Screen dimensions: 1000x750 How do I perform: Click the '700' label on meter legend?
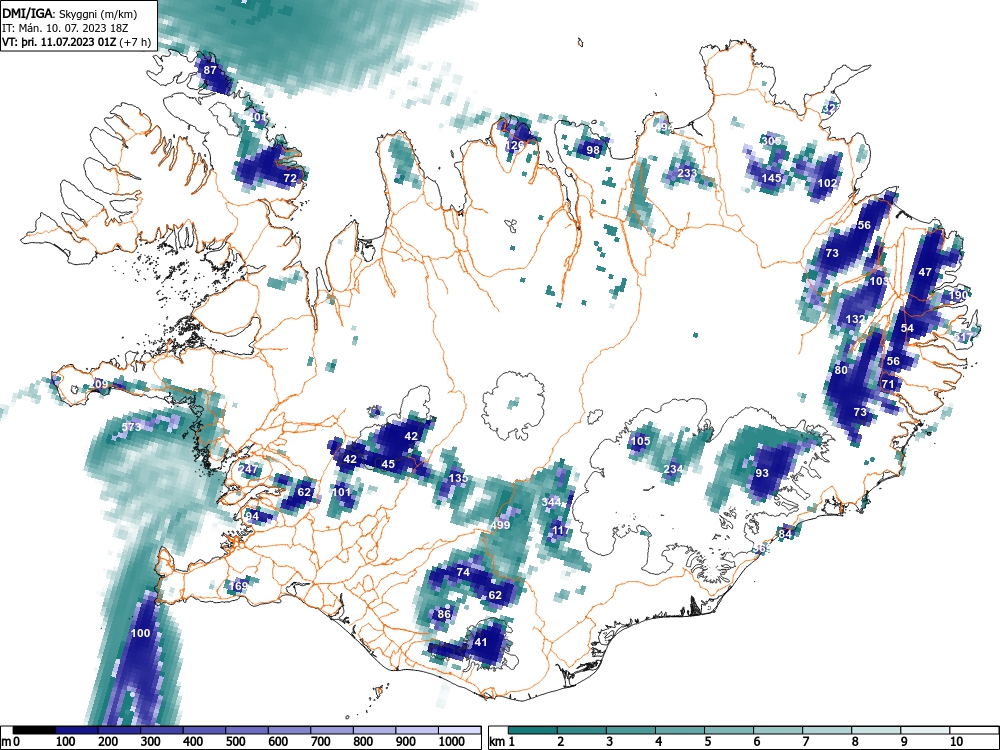click(321, 742)
